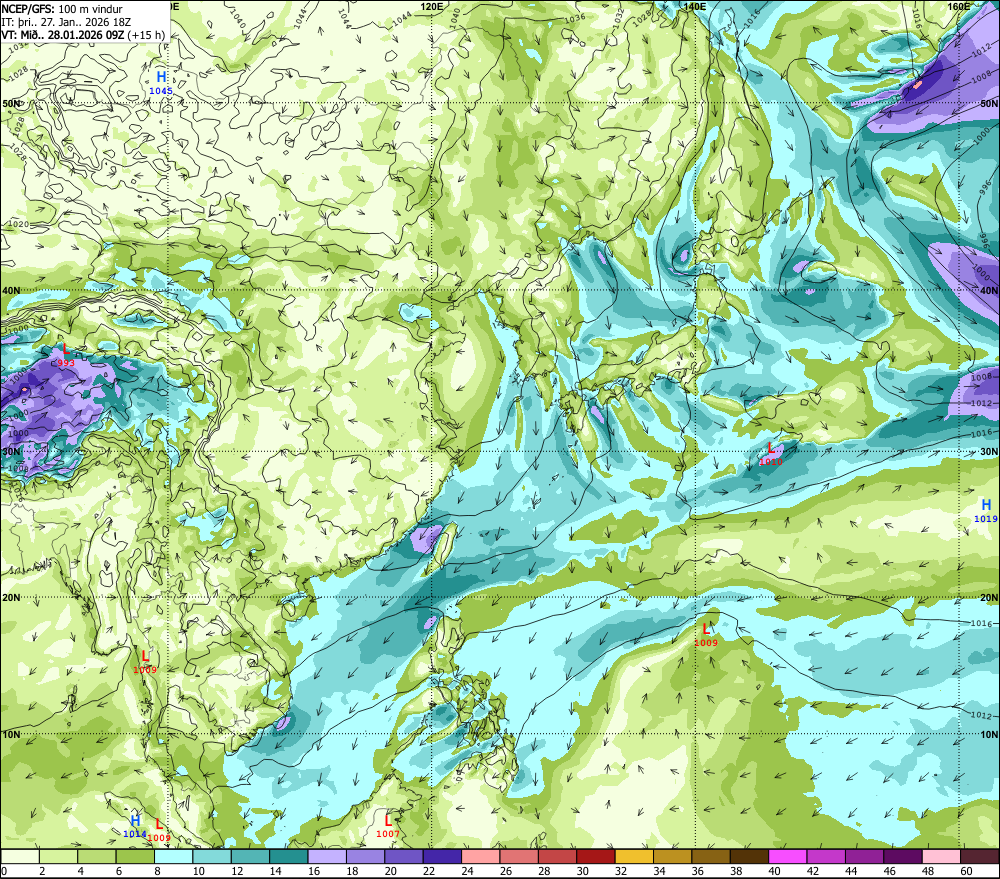
Task: Select the pale cyan 8–10 legend swatch
Action: coord(173,856)
